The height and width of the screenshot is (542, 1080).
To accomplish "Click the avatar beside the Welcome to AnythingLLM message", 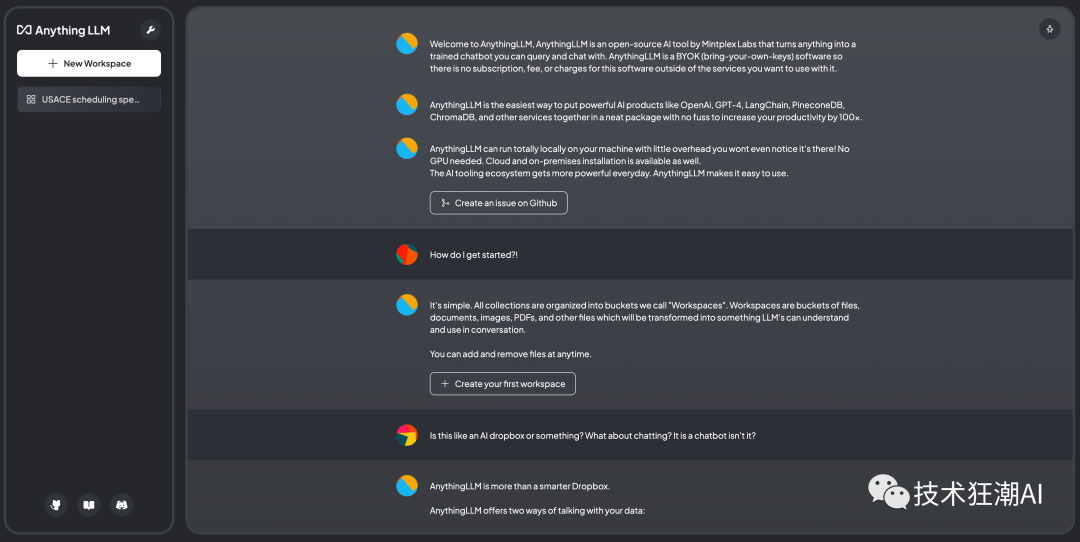I will [407, 43].
